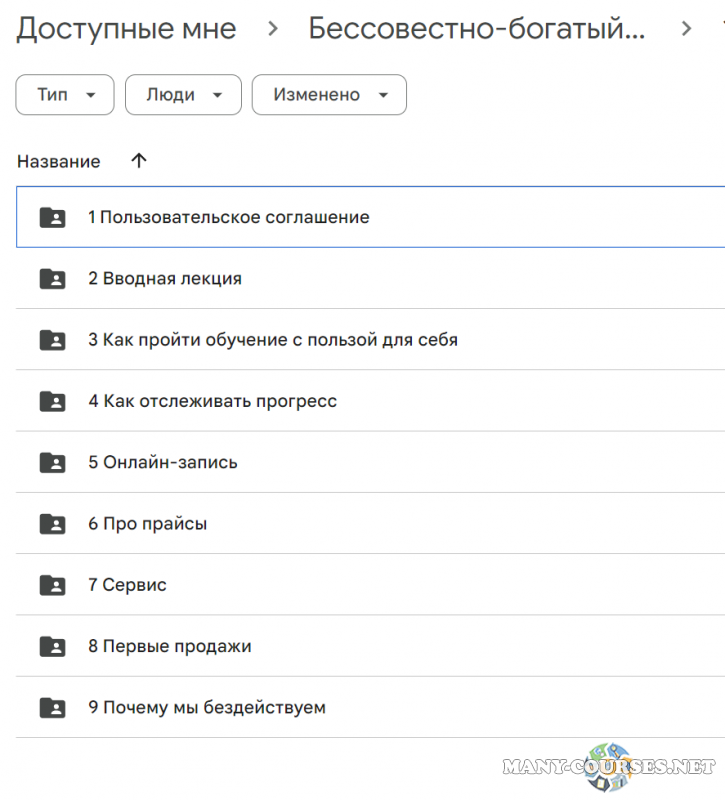The width and height of the screenshot is (725, 800).
Task: Click folder icon next to Про прайсы
Action: (52, 524)
